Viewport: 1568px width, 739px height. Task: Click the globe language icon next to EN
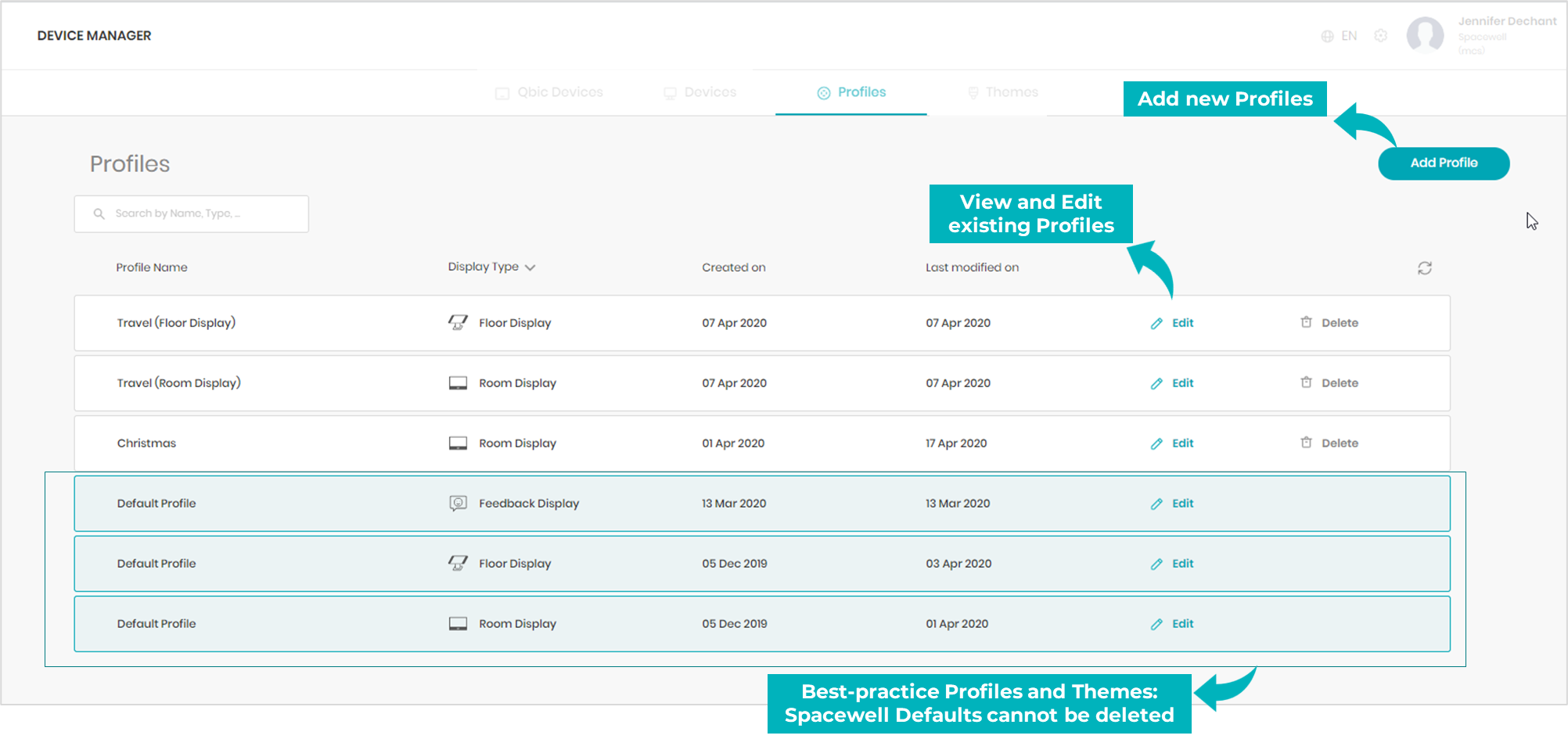(1327, 36)
